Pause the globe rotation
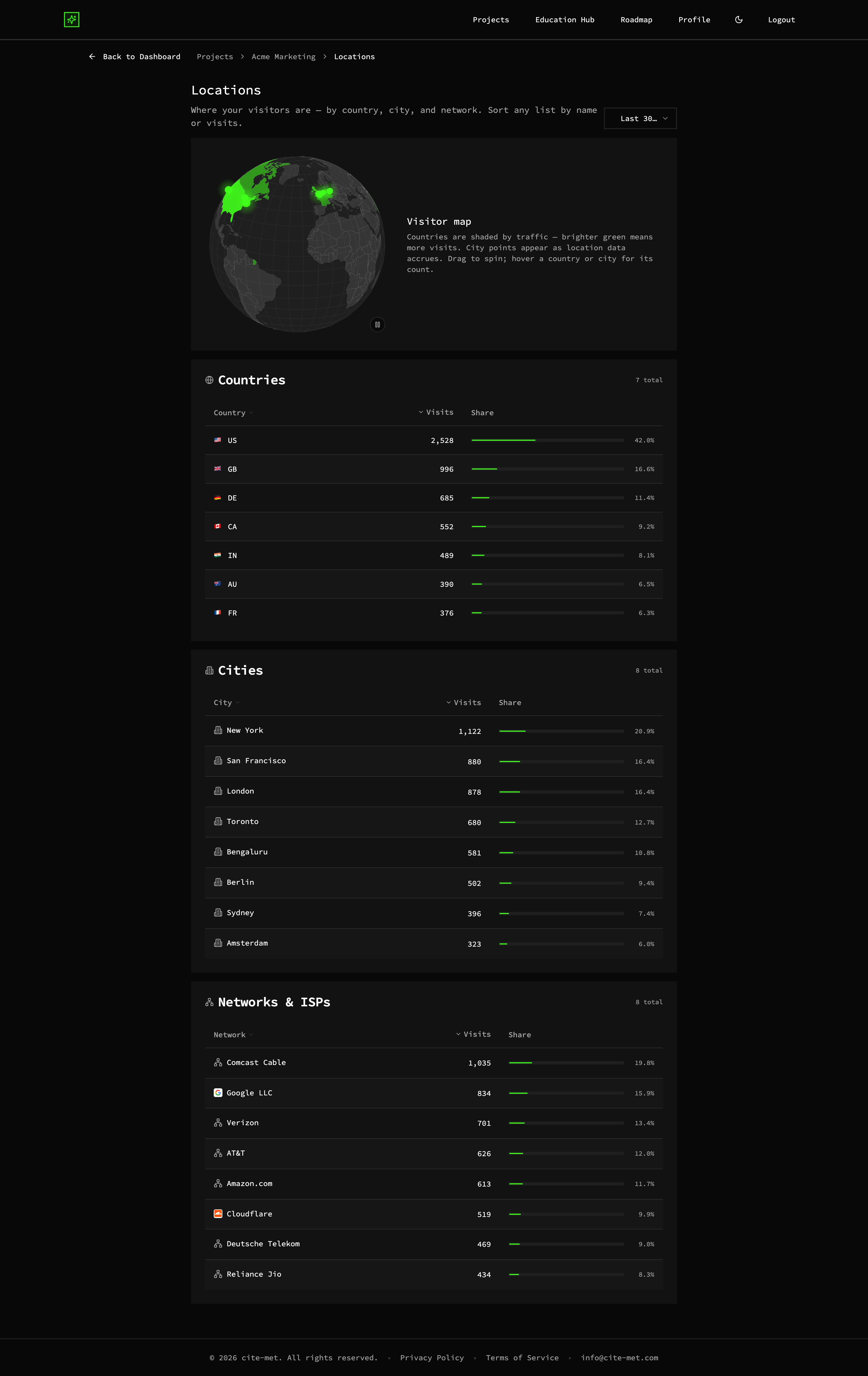 [378, 325]
